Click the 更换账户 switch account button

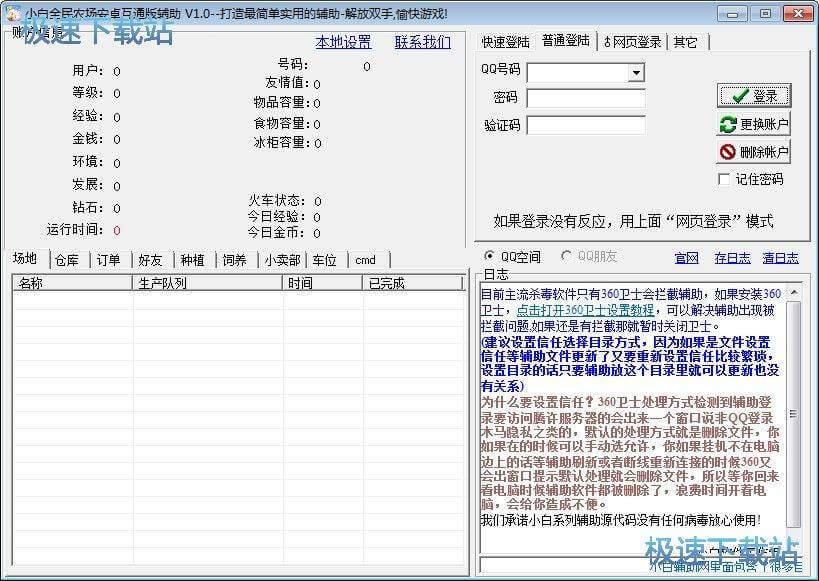tap(753, 125)
